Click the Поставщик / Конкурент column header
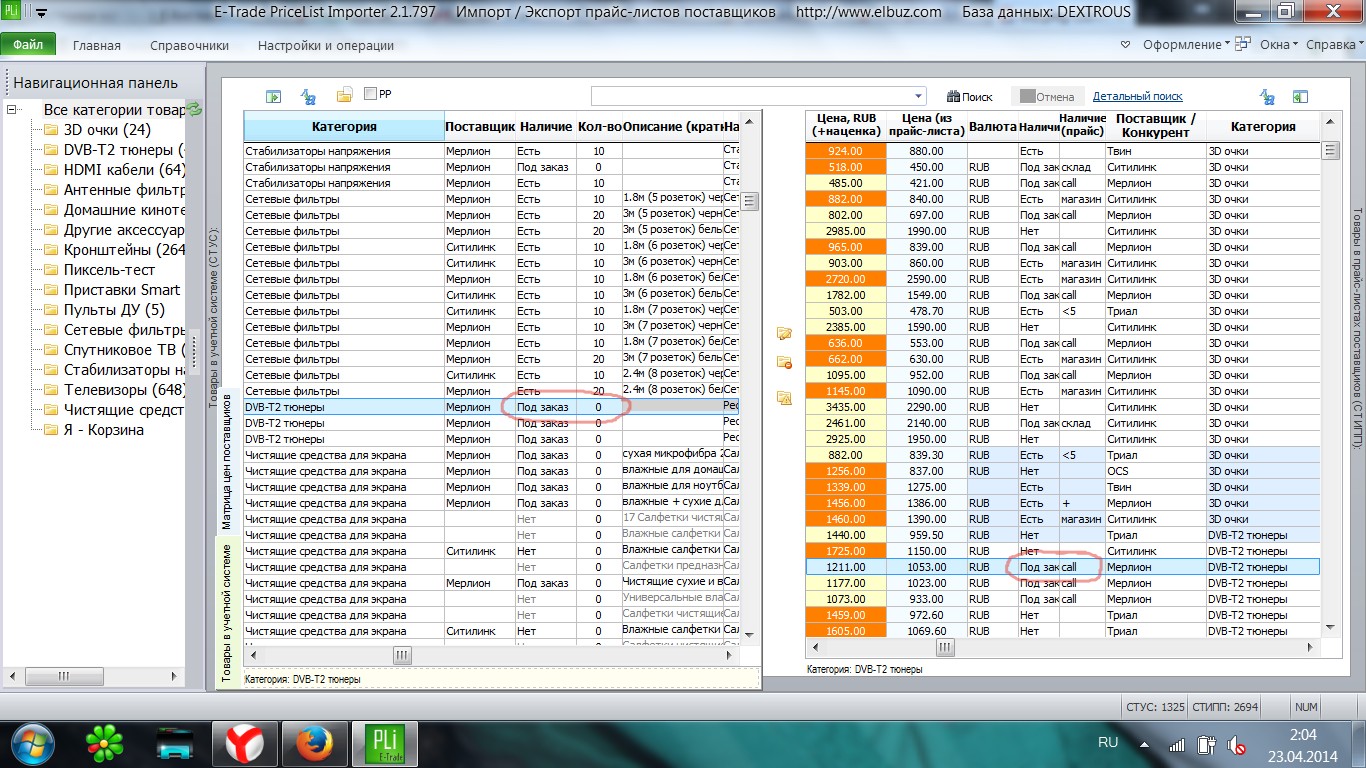The image size is (1366, 768). [x=1155, y=125]
